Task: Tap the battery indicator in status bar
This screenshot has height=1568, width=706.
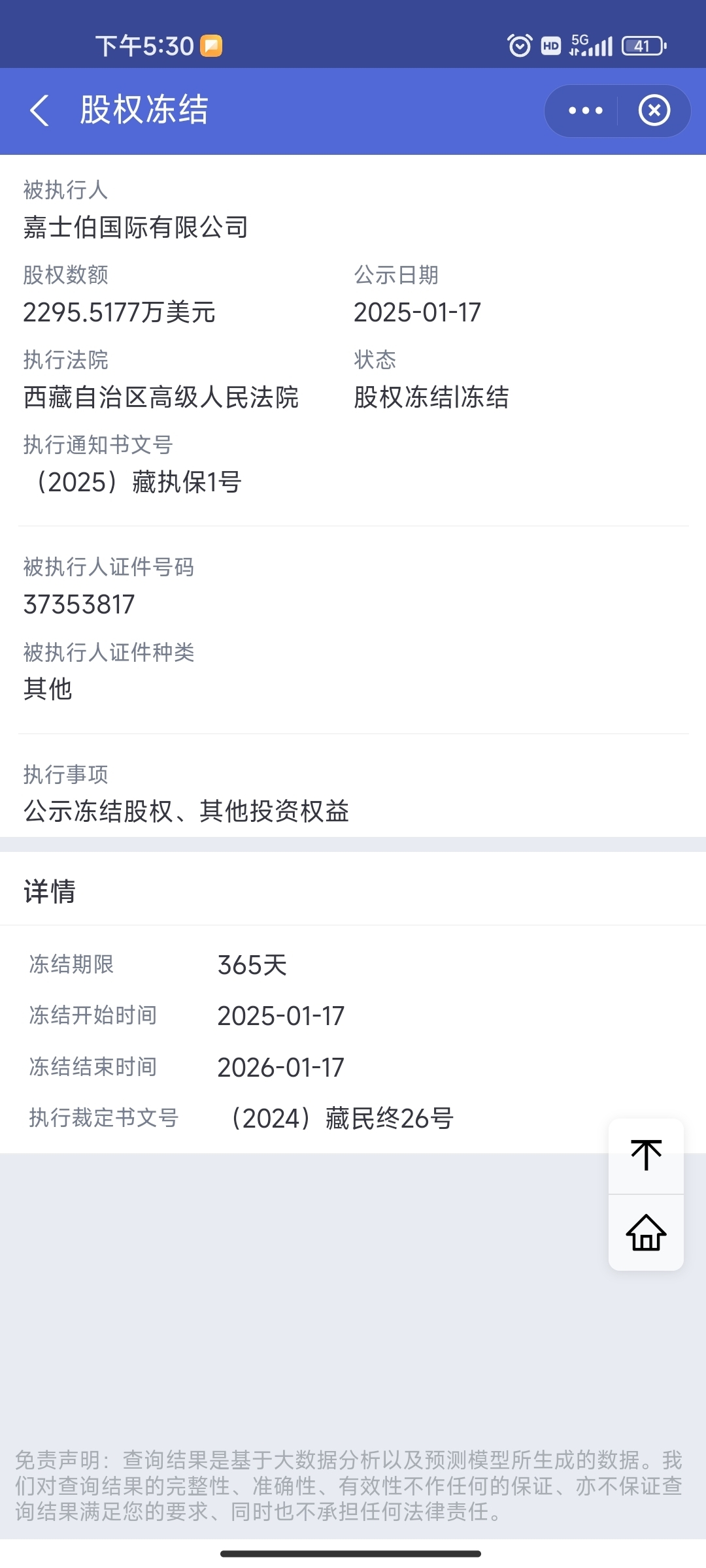Action: [x=644, y=46]
